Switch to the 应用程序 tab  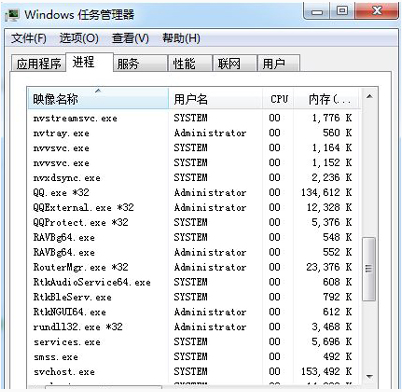[38, 63]
